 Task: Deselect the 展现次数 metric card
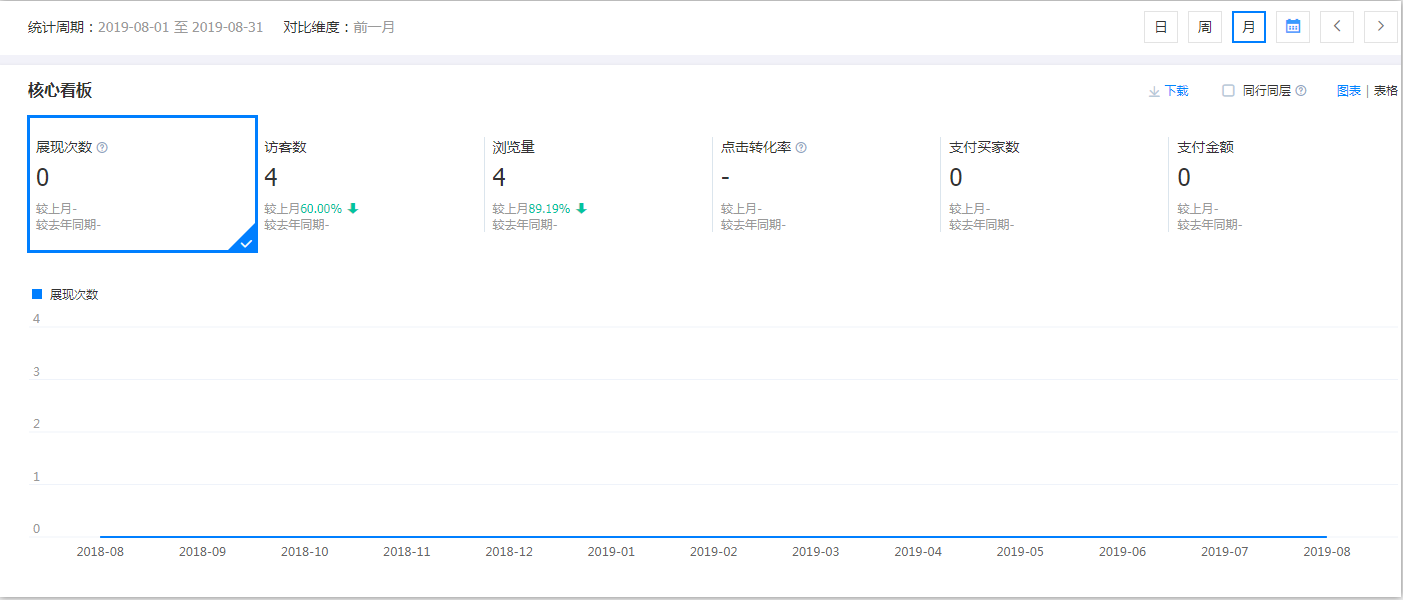tap(142, 184)
